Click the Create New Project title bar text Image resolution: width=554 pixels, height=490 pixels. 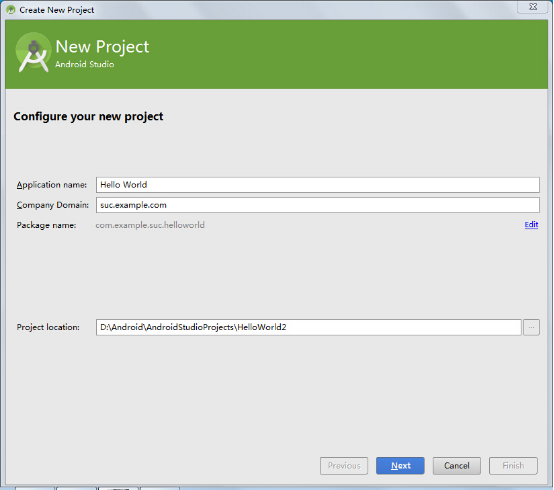tap(57, 10)
